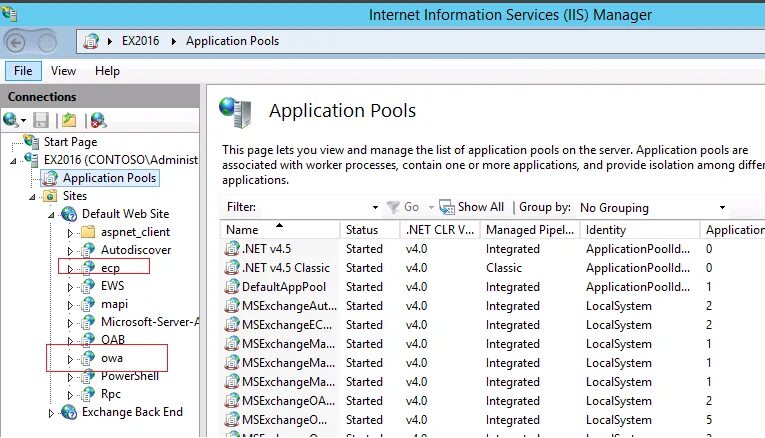Screen dimensions: 765x438
Task: Select the Start Page tree item
Action: tap(70, 141)
